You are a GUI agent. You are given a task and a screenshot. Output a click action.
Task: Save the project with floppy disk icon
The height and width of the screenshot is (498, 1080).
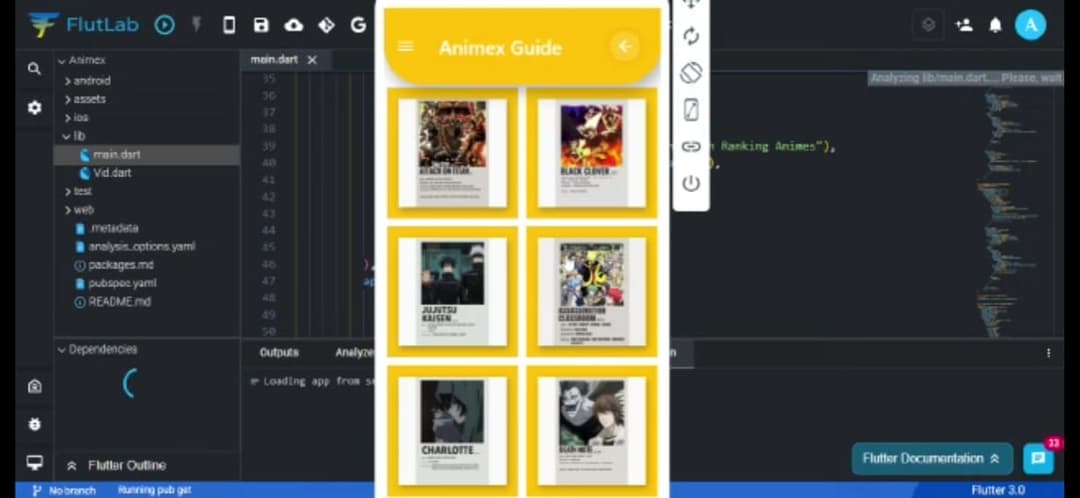[261, 25]
